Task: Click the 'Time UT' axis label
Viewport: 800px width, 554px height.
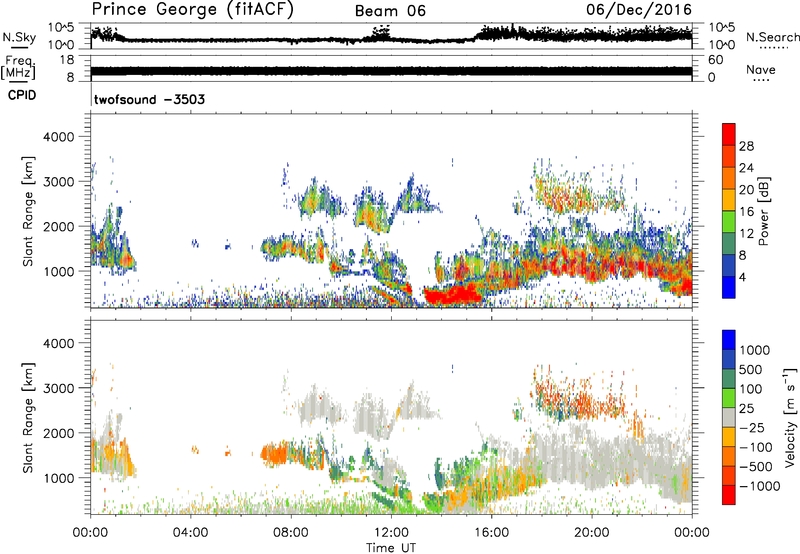Action: [391, 548]
